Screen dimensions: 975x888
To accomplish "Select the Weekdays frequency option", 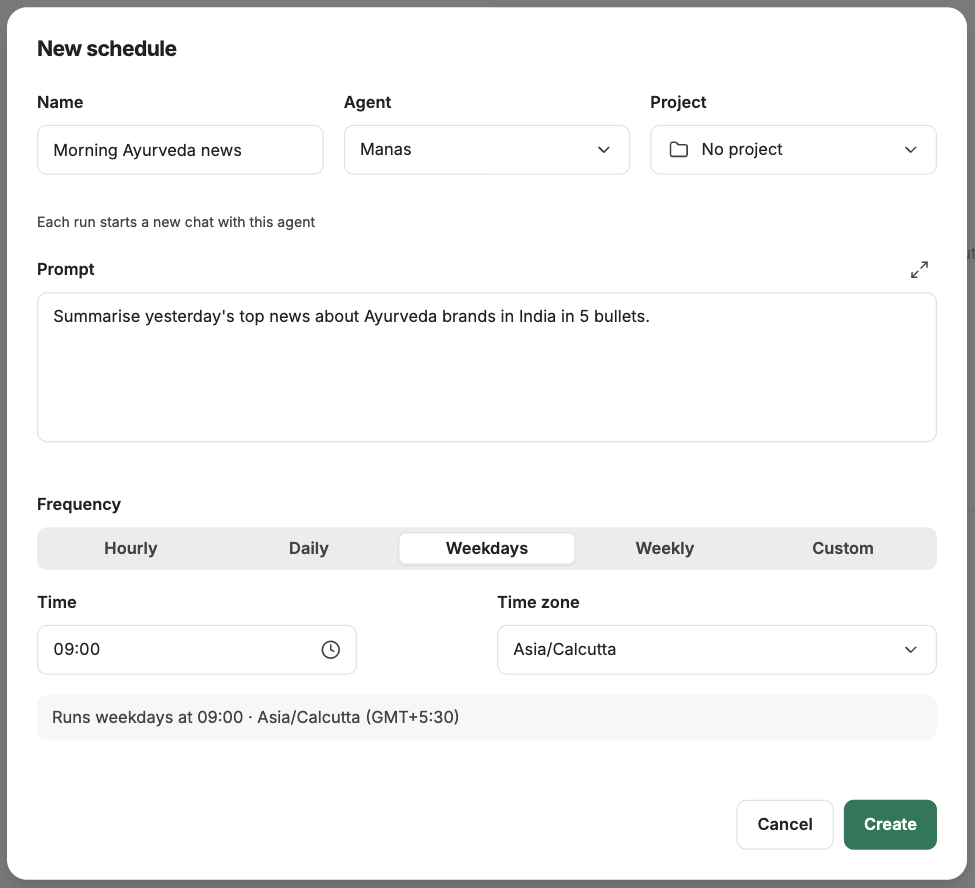I will click(x=487, y=548).
